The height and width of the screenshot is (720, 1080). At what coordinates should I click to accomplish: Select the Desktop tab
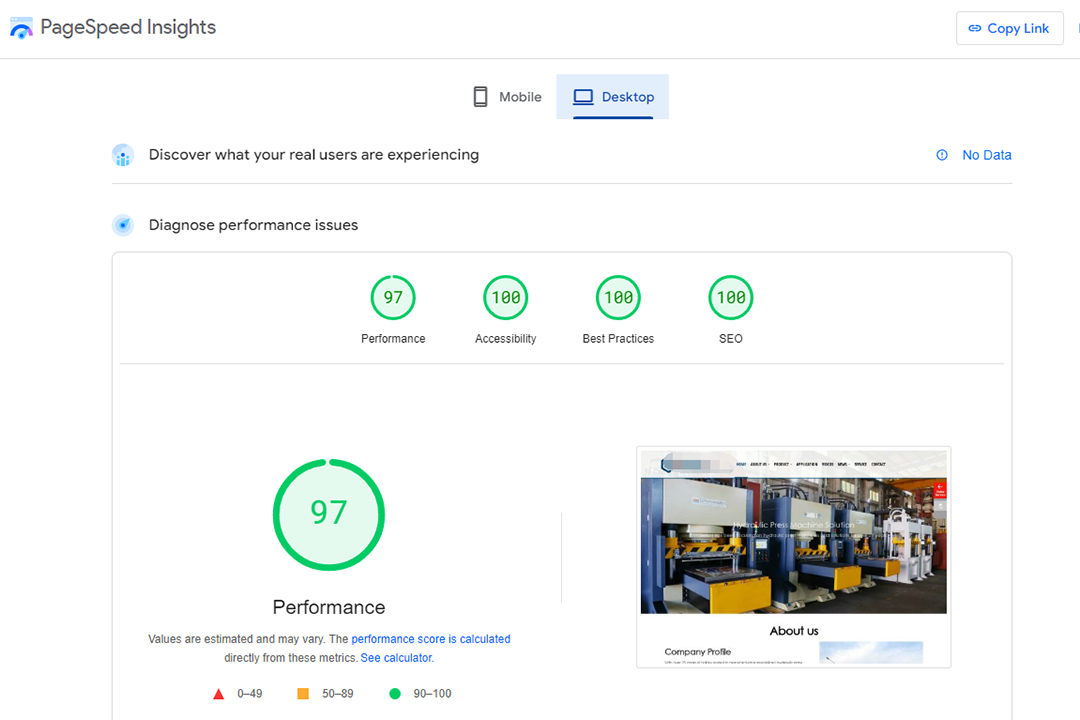pos(613,97)
